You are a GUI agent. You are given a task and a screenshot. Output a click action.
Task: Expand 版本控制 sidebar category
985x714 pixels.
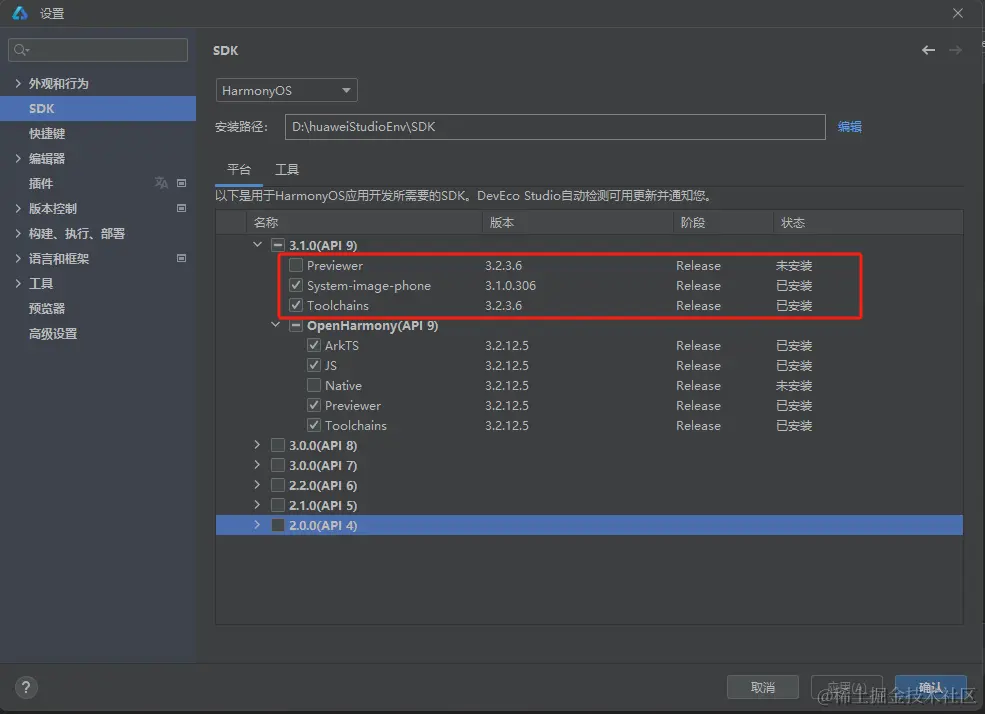point(18,208)
